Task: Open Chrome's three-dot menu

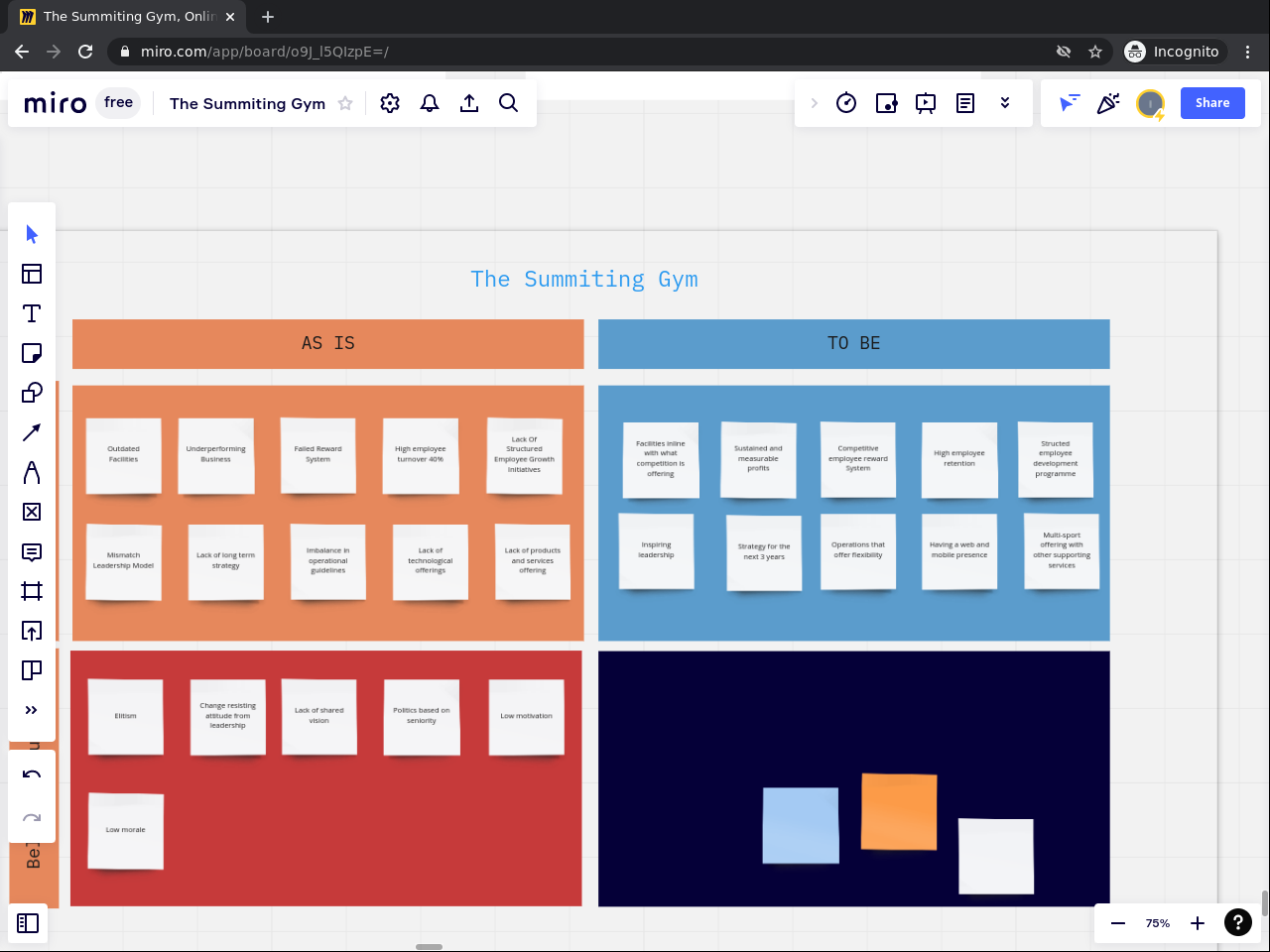Action: tap(1248, 52)
